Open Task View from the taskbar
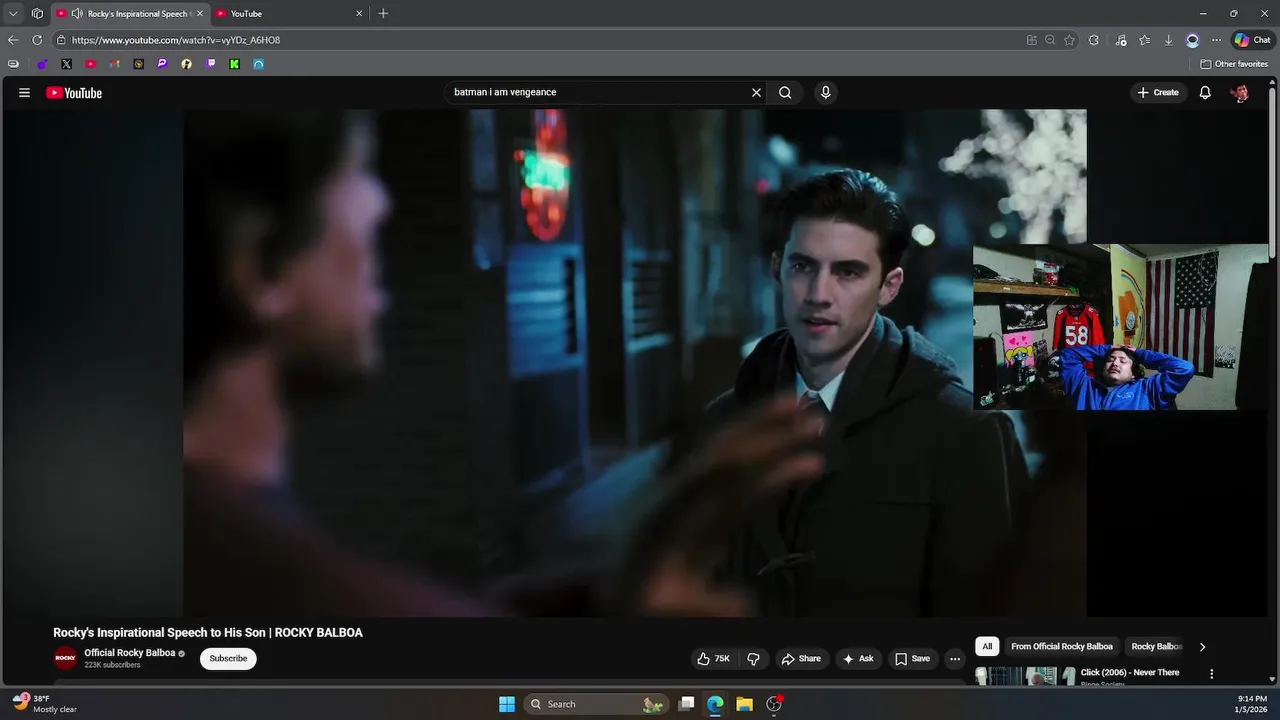Viewport: 1280px width, 720px height. 686,704
